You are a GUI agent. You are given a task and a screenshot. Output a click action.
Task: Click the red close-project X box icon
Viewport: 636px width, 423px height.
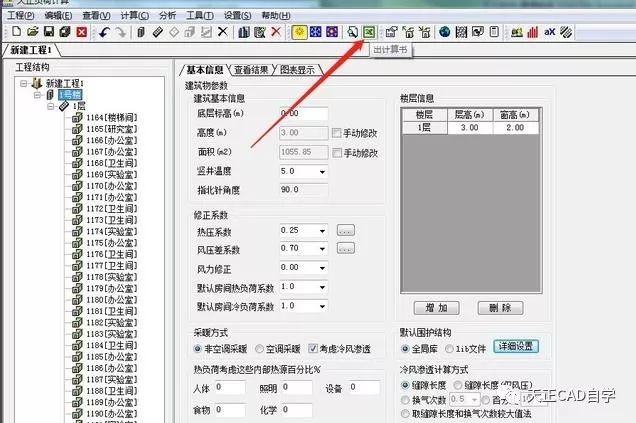pos(82,32)
